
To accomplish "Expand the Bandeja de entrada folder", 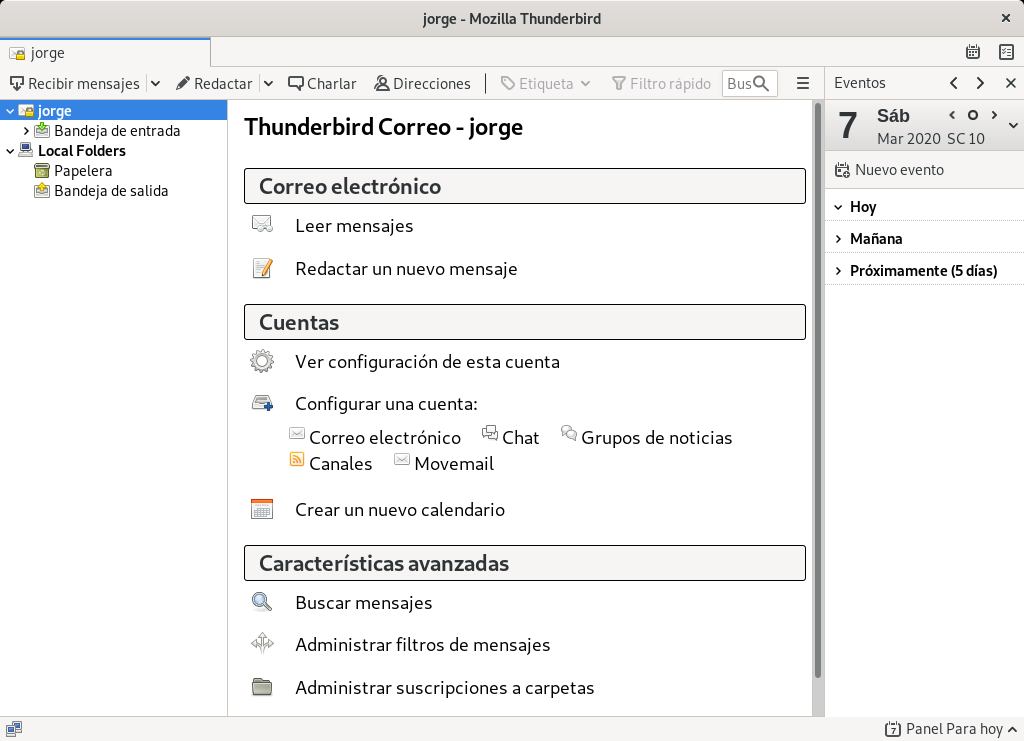I will pos(24,130).
